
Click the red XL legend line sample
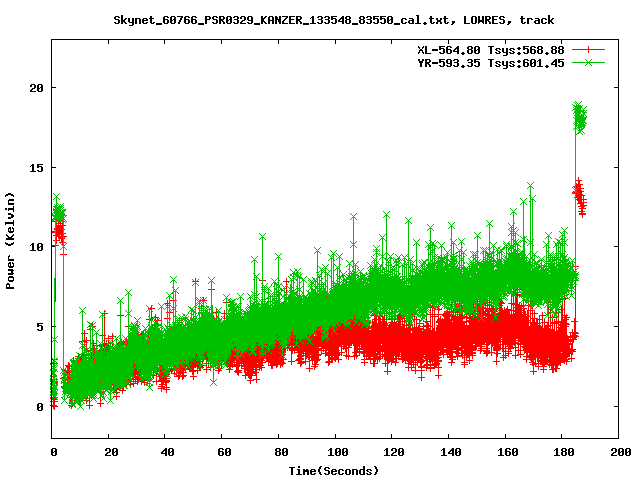point(588,50)
